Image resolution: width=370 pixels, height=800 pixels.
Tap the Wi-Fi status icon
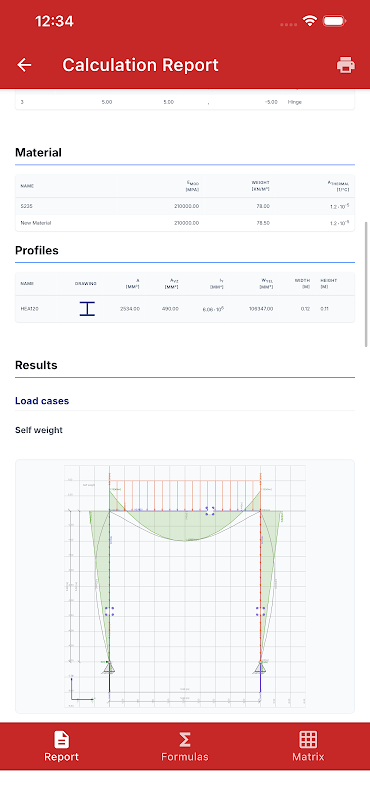pos(309,21)
